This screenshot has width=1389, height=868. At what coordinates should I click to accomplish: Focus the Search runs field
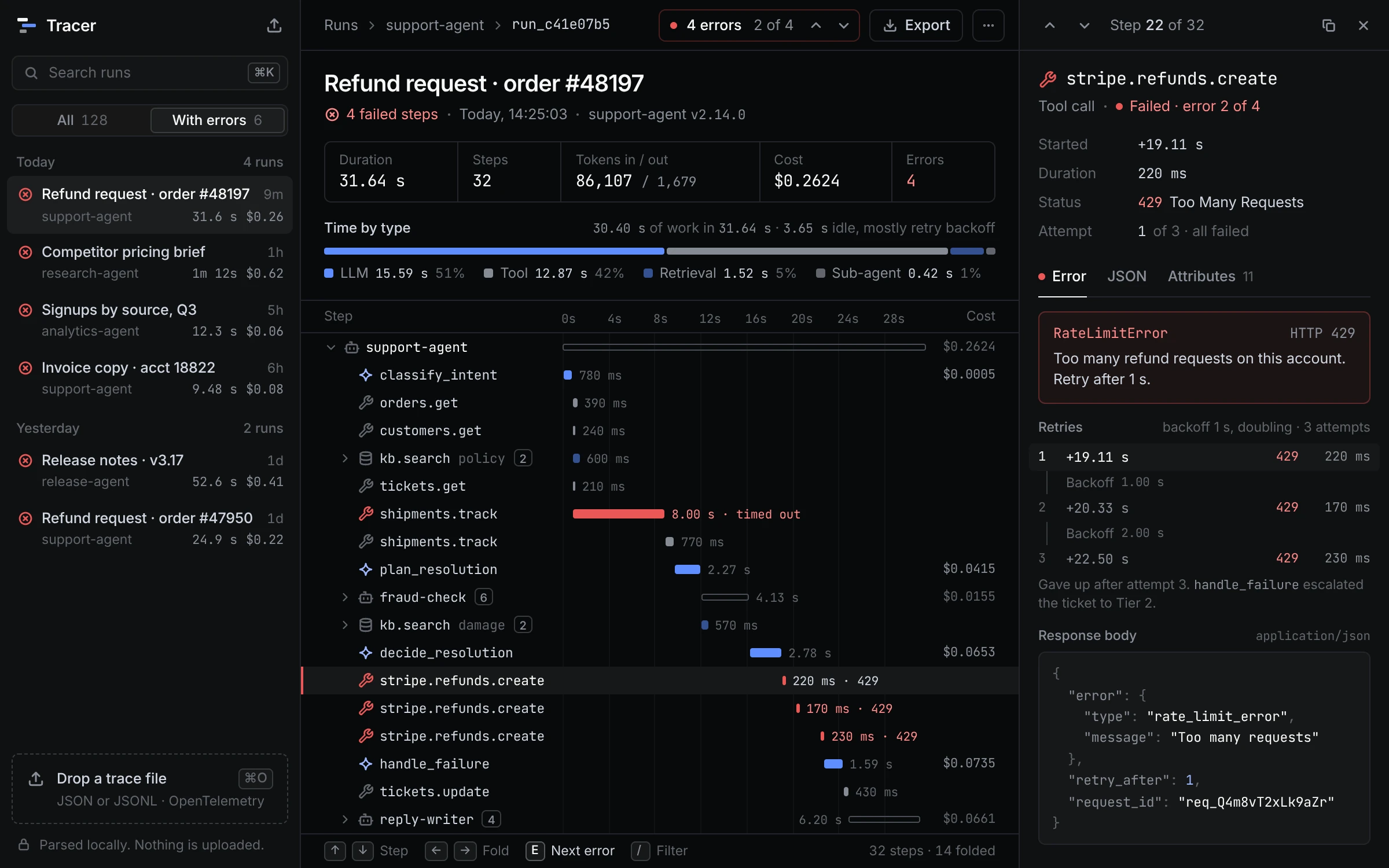(x=150, y=73)
